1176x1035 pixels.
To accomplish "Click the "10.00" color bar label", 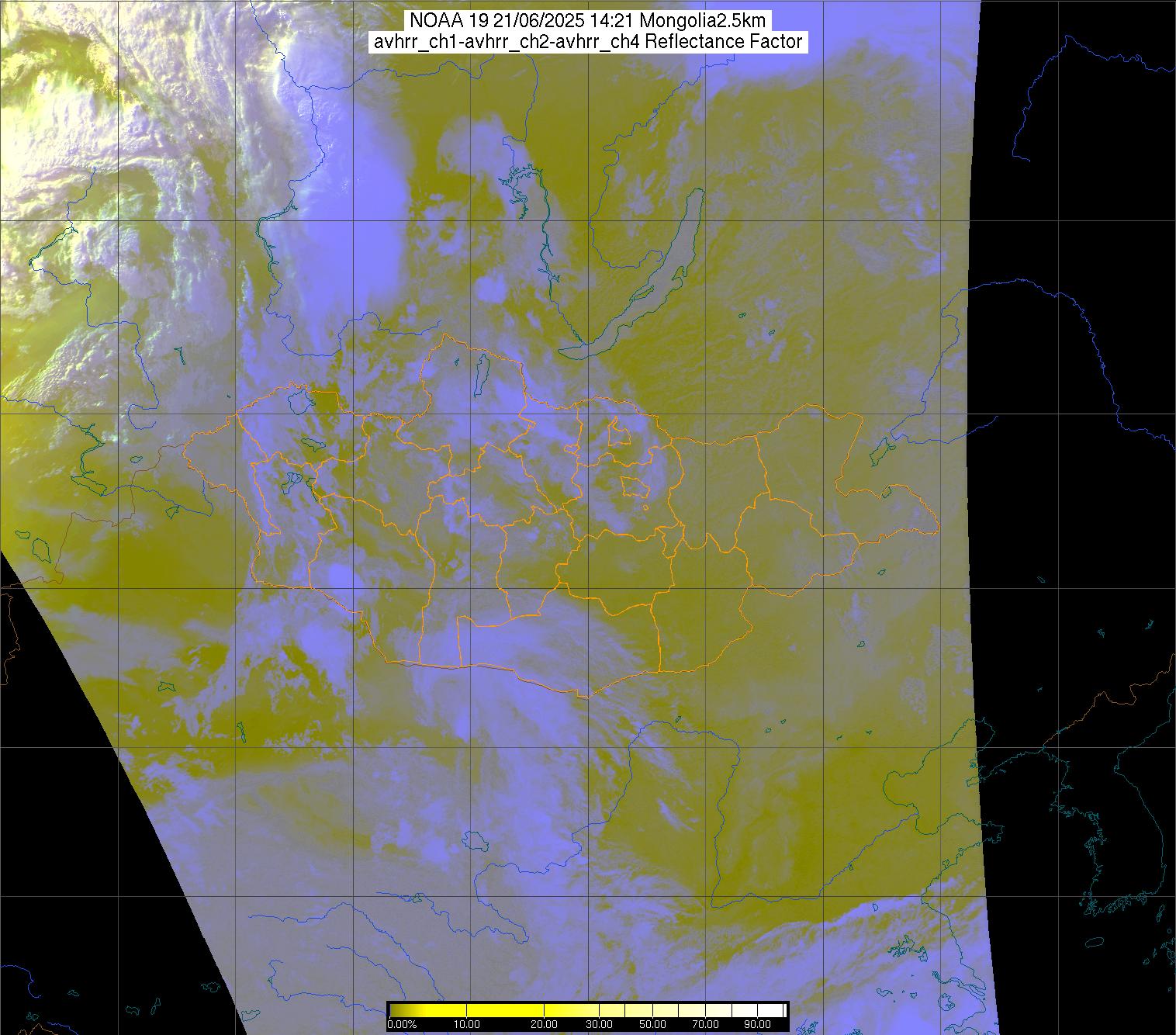I will point(466,1024).
